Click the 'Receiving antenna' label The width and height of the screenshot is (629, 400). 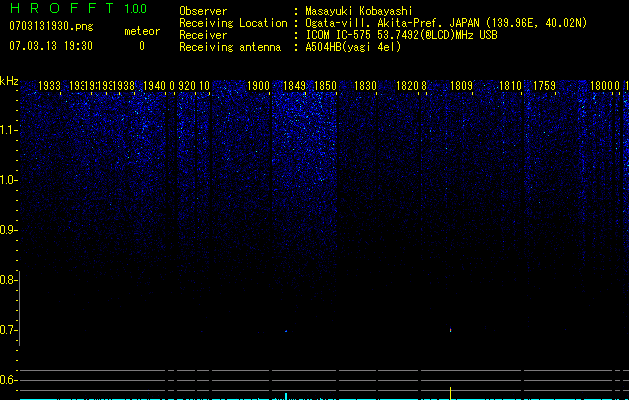(x=230, y=47)
